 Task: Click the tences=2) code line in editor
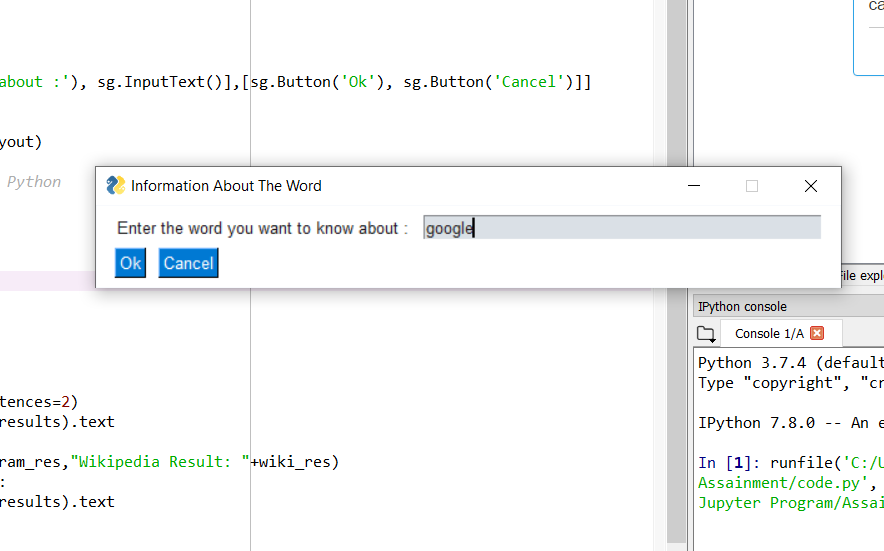[x=39, y=402]
